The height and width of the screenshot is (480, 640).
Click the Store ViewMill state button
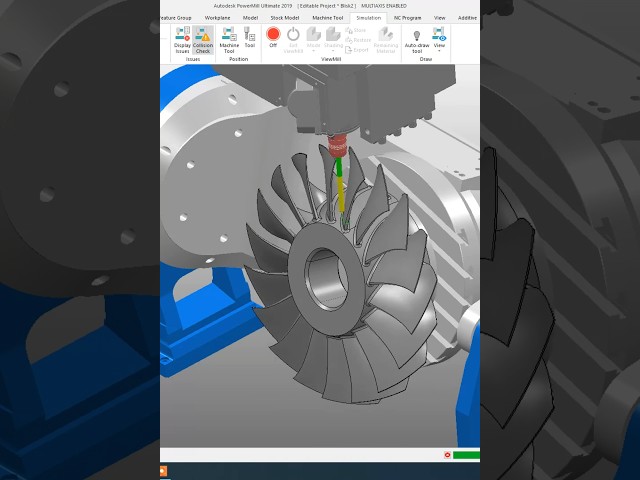tap(356, 30)
